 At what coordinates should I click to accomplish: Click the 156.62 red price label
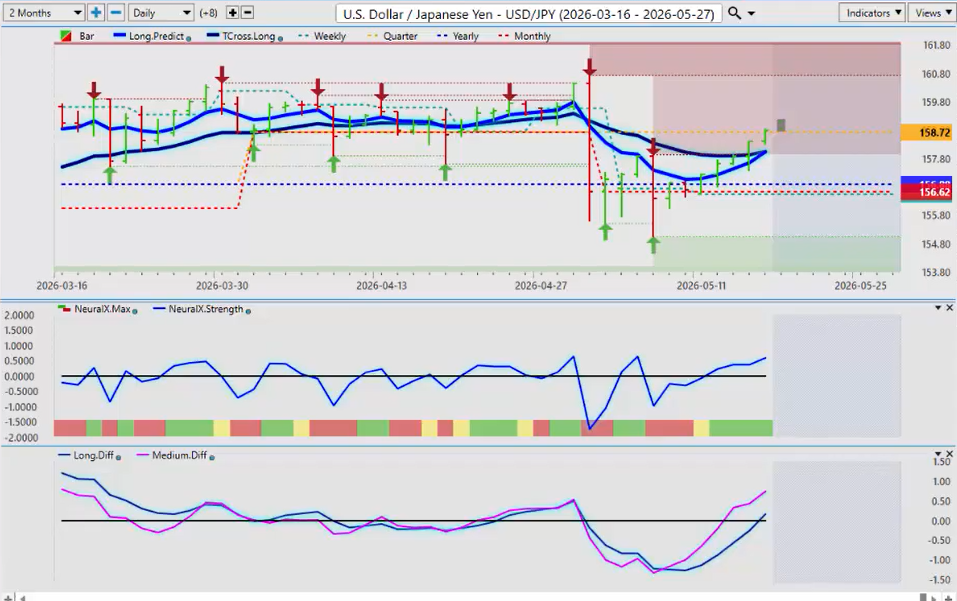pyautogui.click(x=926, y=192)
